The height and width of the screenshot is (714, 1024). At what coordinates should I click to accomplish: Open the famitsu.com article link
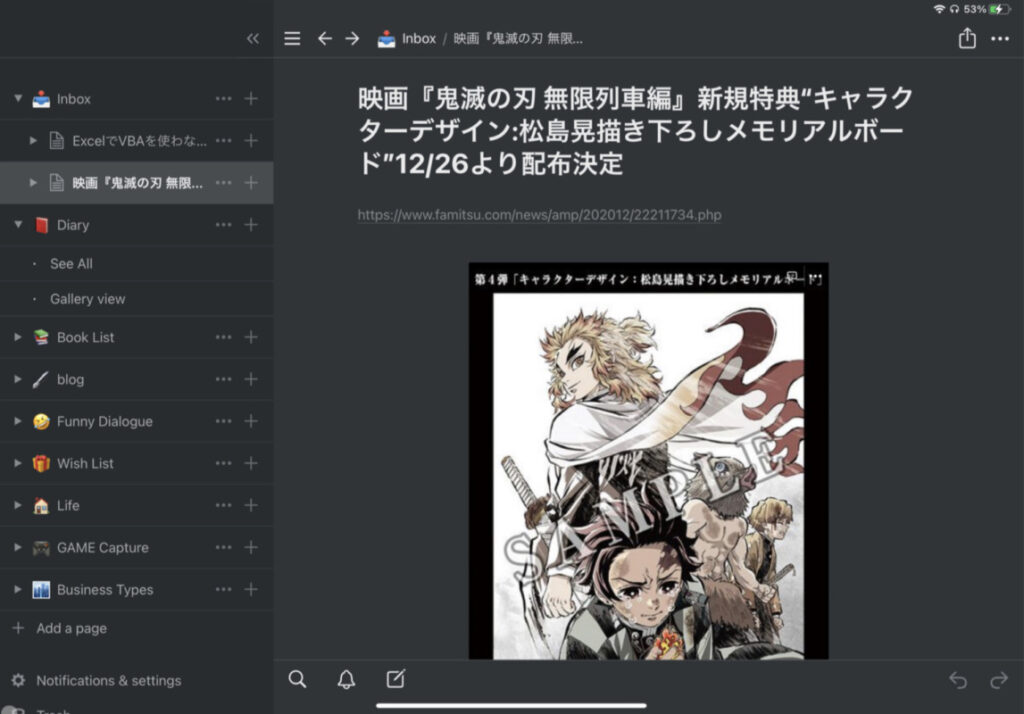539,215
